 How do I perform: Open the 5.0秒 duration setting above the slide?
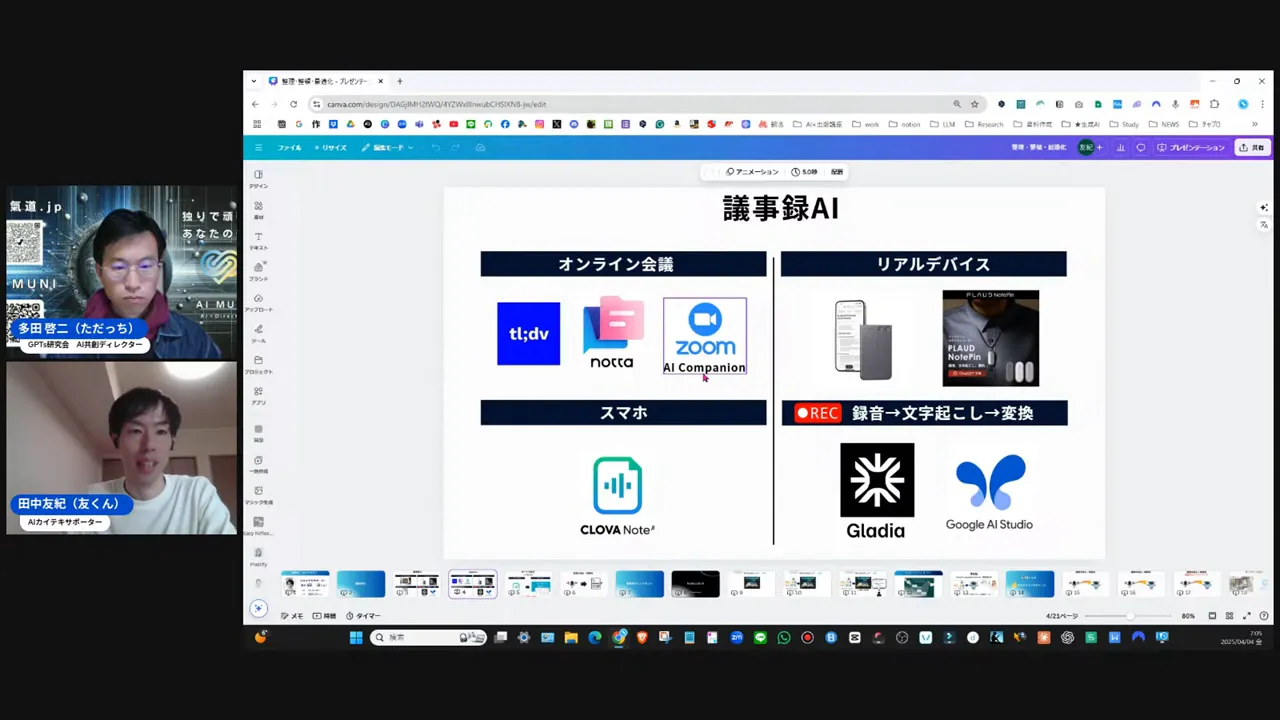[805, 171]
